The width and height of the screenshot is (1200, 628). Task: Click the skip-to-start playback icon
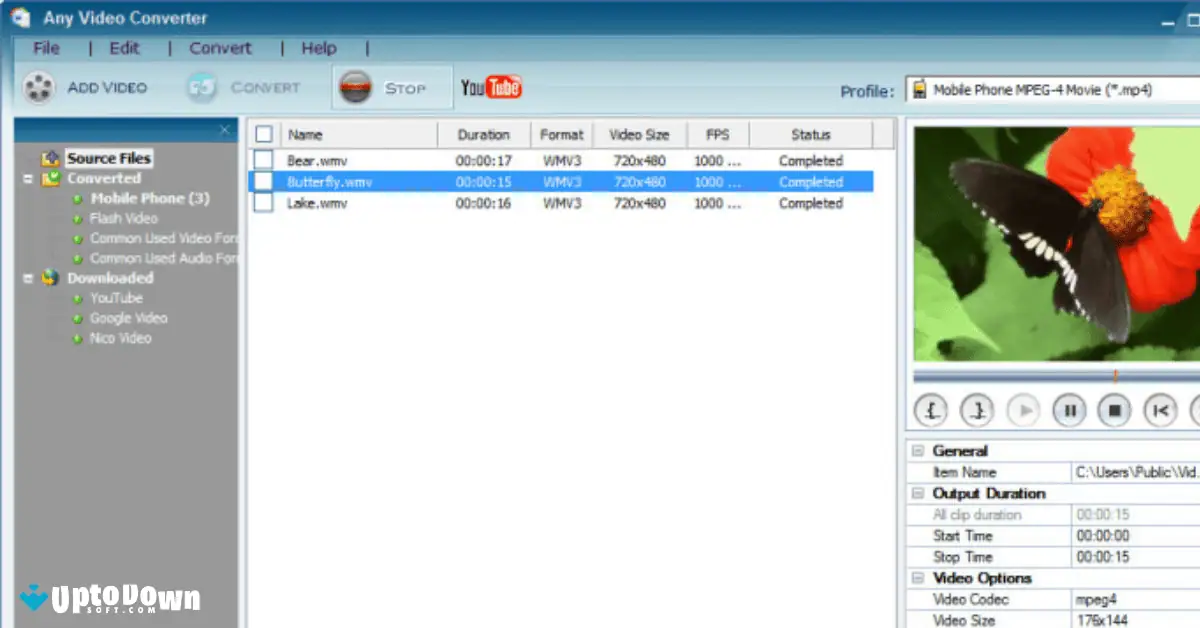tap(1160, 410)
